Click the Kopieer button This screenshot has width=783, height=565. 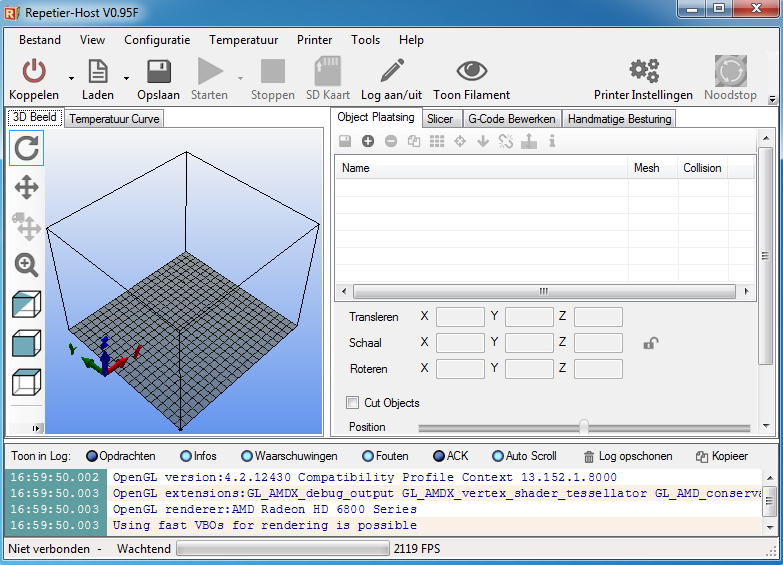[722, 456]
